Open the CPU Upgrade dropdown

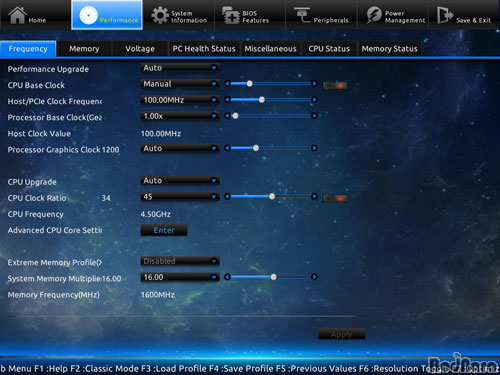[180, 180]
